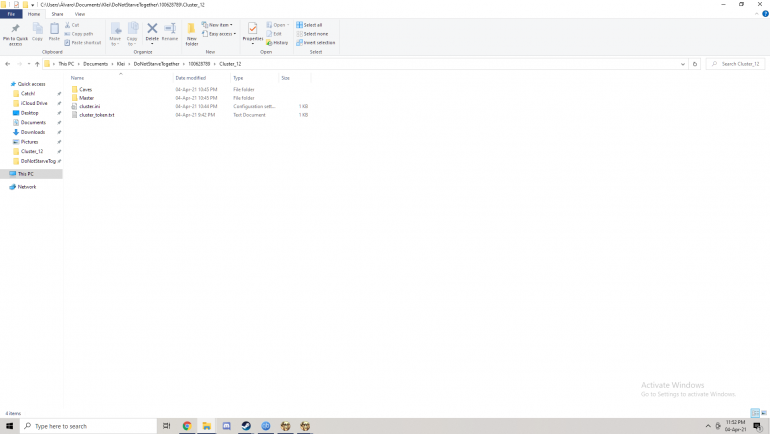Open Steam from the taskbar
This screenshot has height=434, width=770.
246,426
